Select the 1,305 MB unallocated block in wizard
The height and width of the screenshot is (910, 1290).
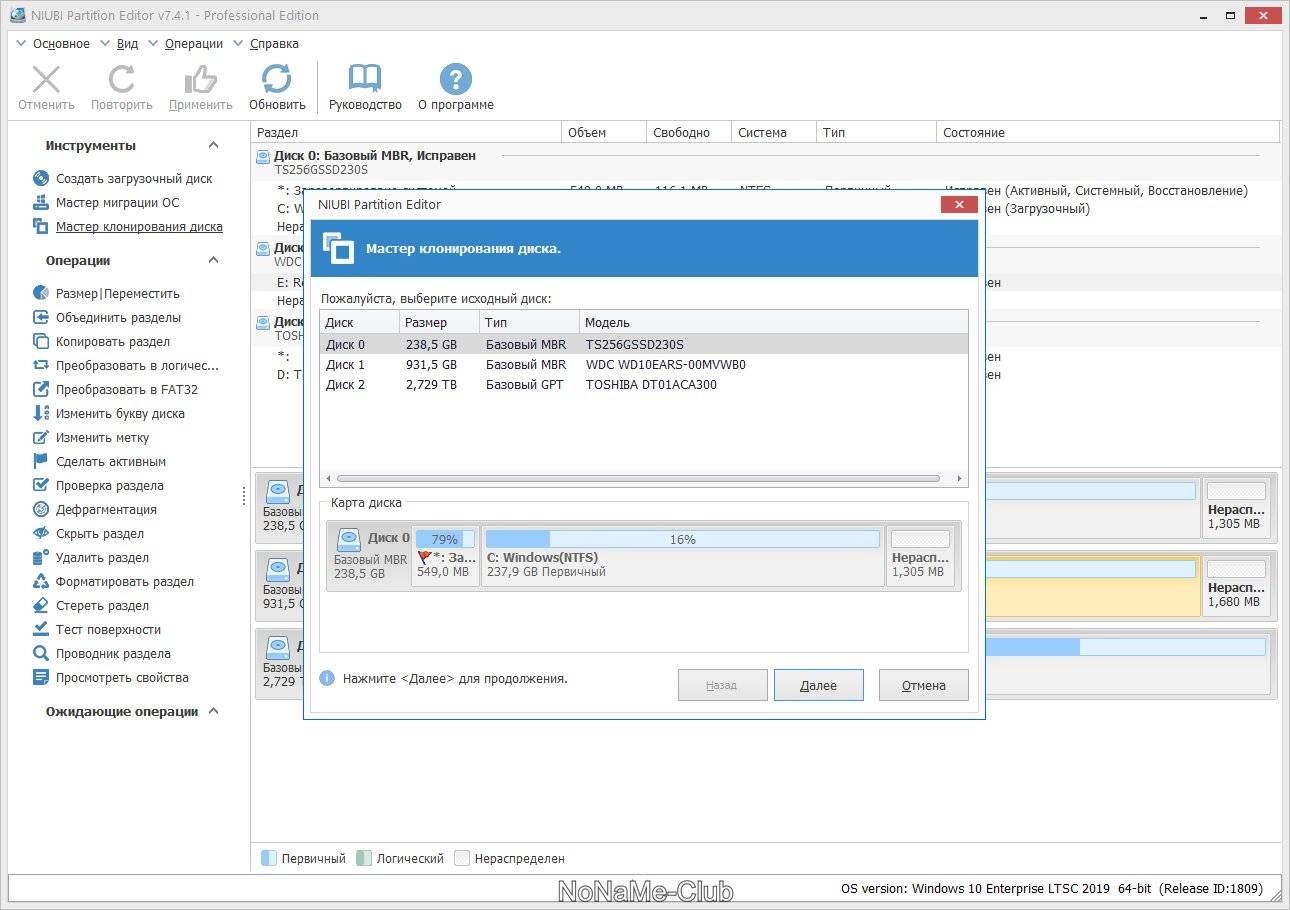tap(920, 555)
